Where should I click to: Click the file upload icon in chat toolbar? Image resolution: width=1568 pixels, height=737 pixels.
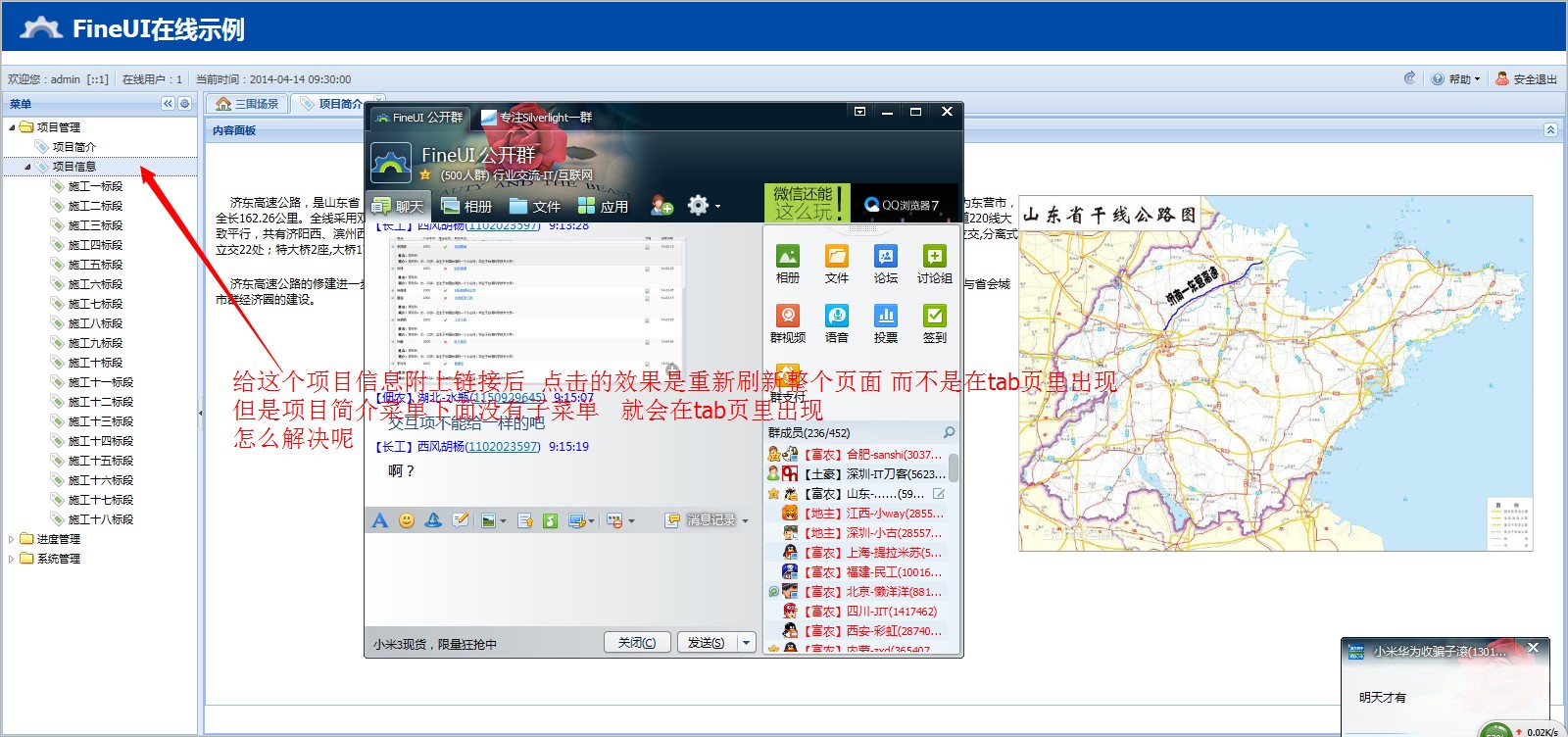click(x=525, y=520)
